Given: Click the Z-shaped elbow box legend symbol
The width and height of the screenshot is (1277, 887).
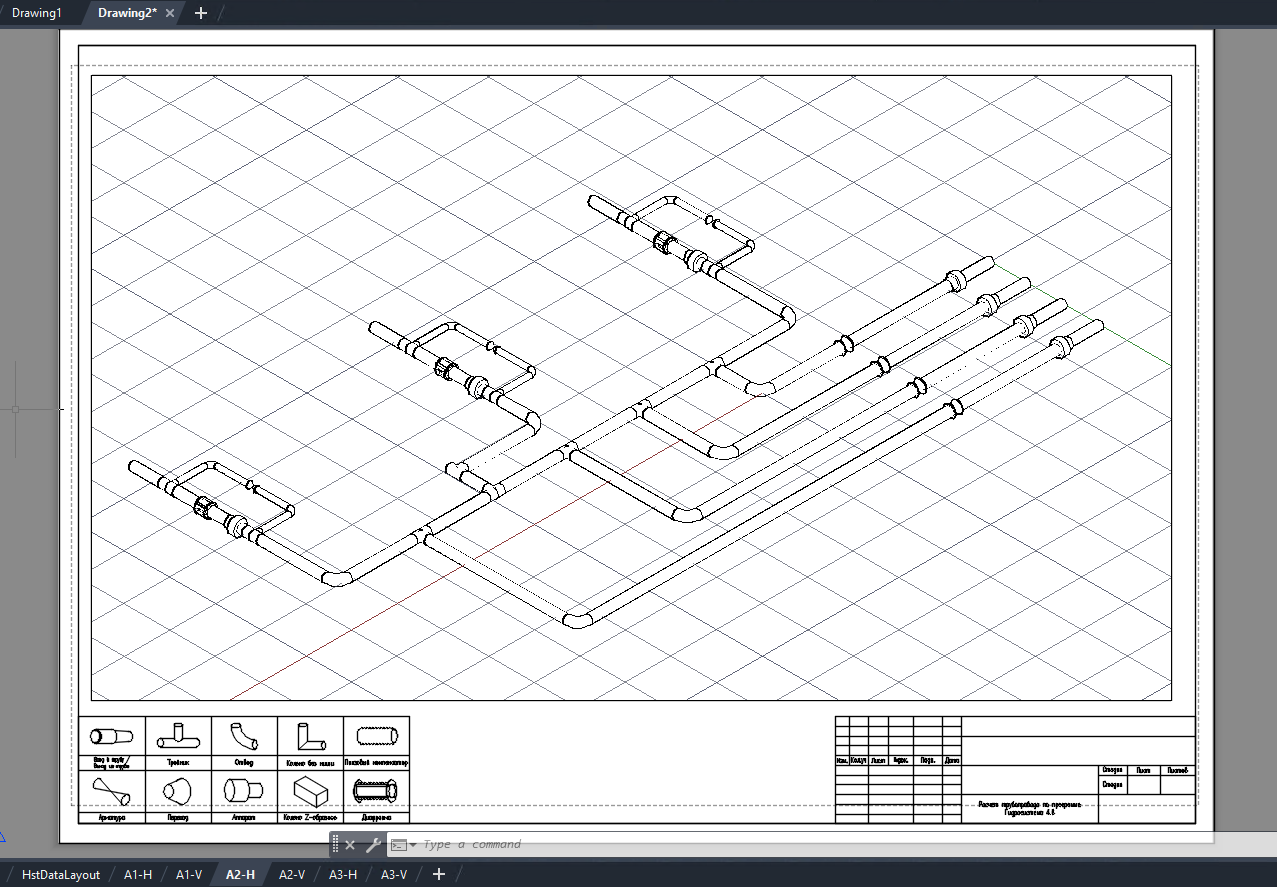Looking at the screenshot, I should 310,791.
